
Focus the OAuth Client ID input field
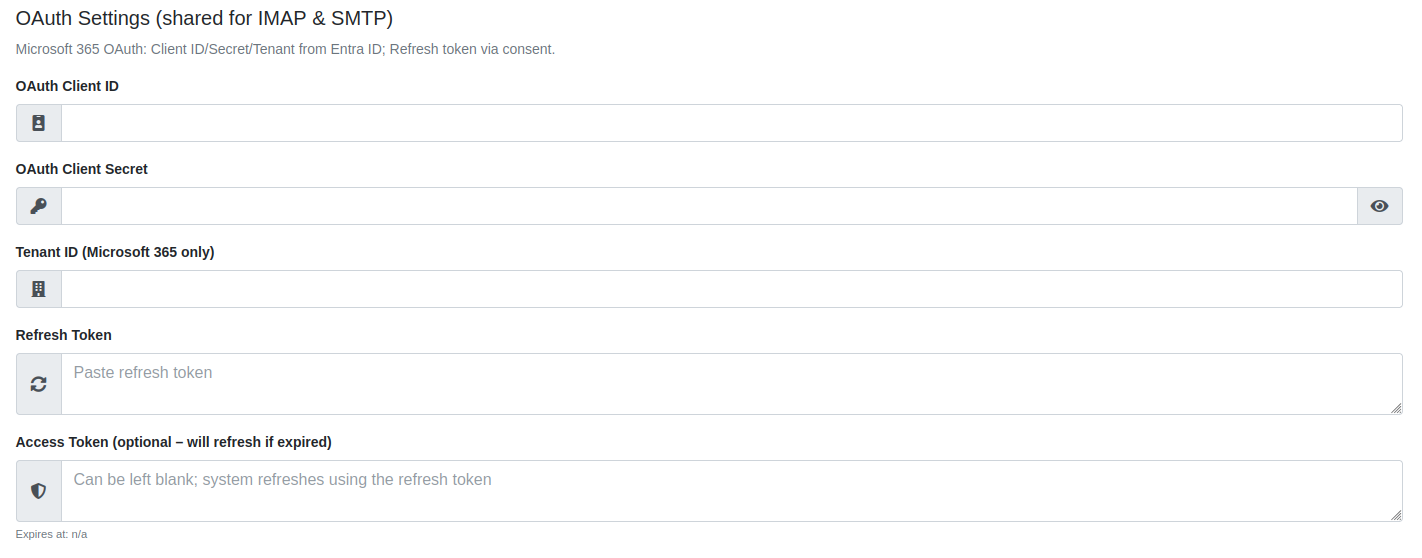coord(731,123)
